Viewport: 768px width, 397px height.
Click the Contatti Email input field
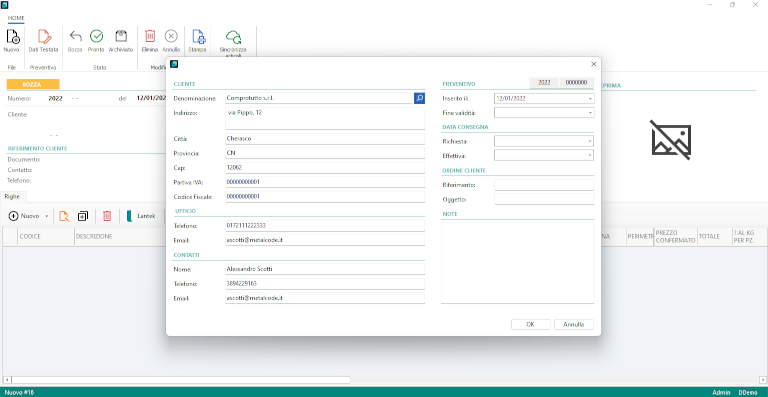pyautogui.click(x=325, y=298)
